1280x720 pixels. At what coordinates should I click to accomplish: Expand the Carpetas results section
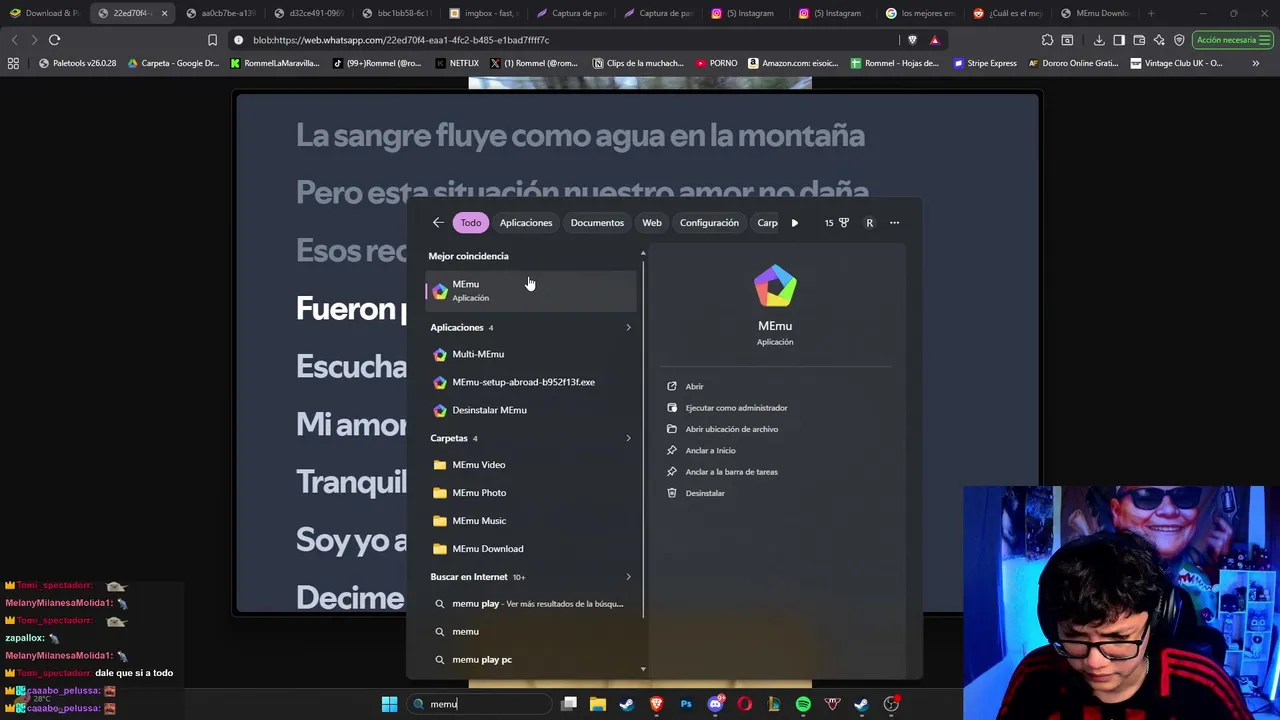pyautogui.click(x=628, y=438)
